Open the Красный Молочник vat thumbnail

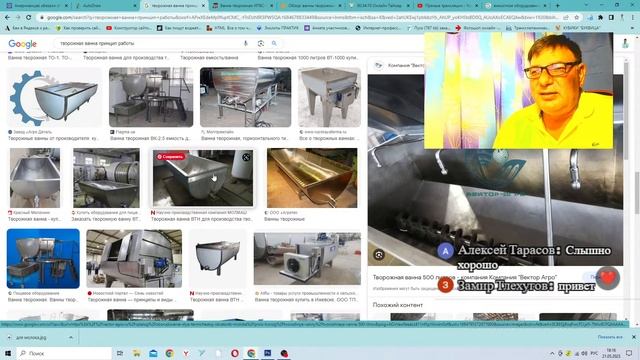pyautogui.click(x=35, y=178)
